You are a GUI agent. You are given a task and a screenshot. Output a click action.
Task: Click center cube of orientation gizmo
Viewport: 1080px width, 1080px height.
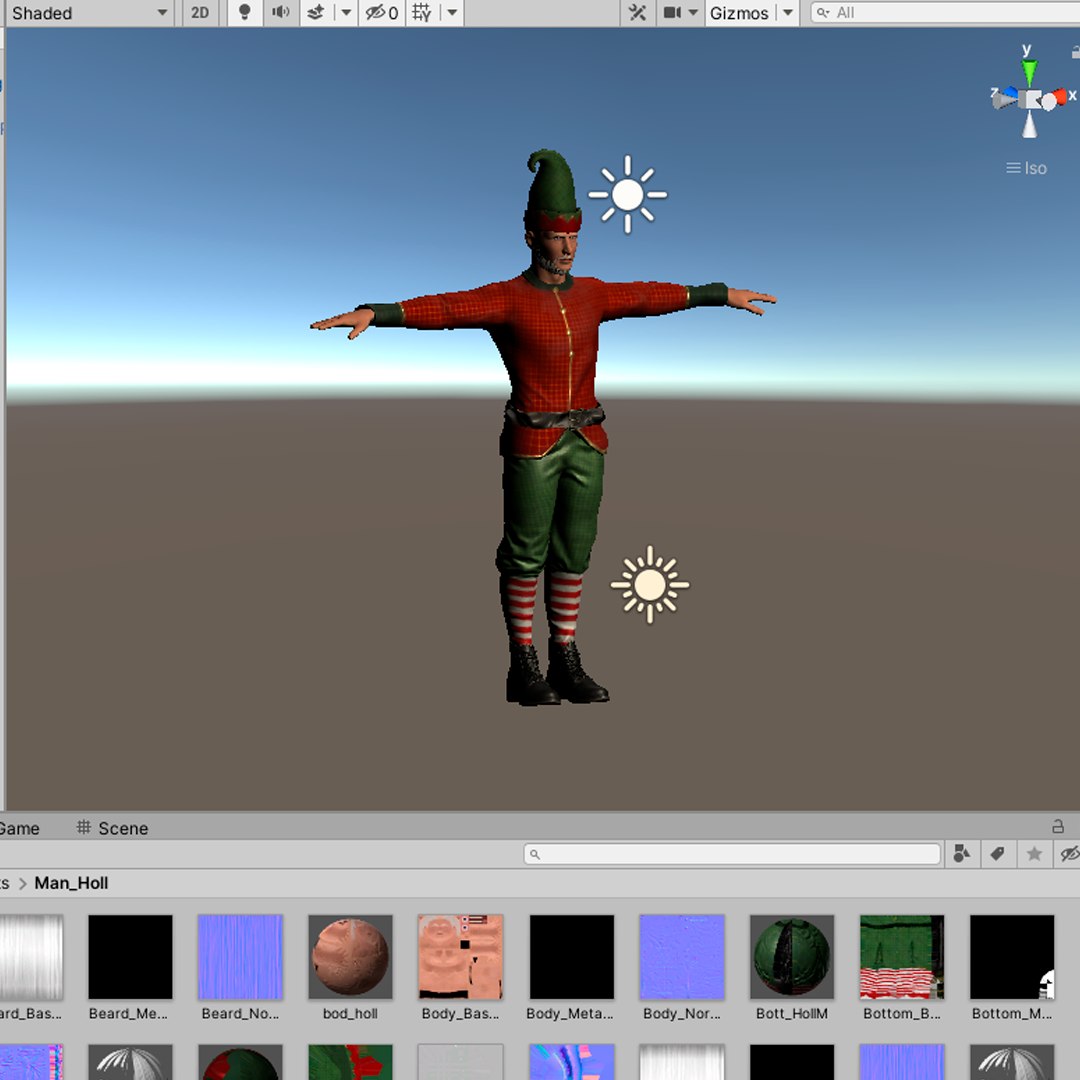[x=1032, y=101]
